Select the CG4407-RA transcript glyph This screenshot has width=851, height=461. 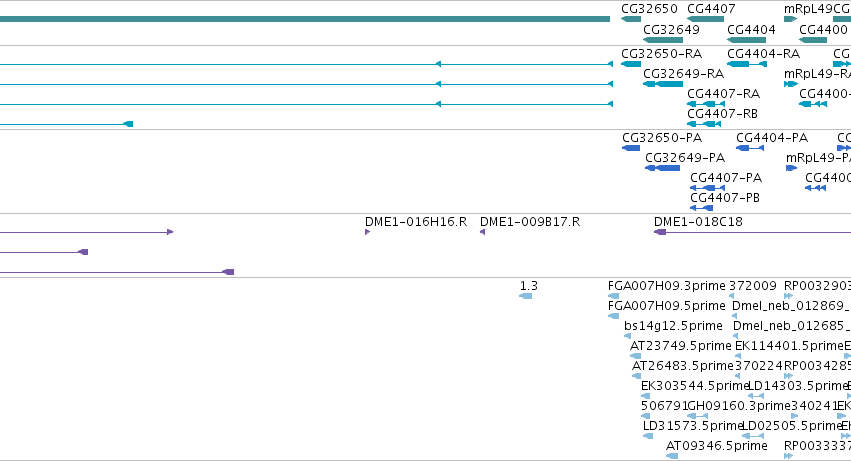click(706, 104)
